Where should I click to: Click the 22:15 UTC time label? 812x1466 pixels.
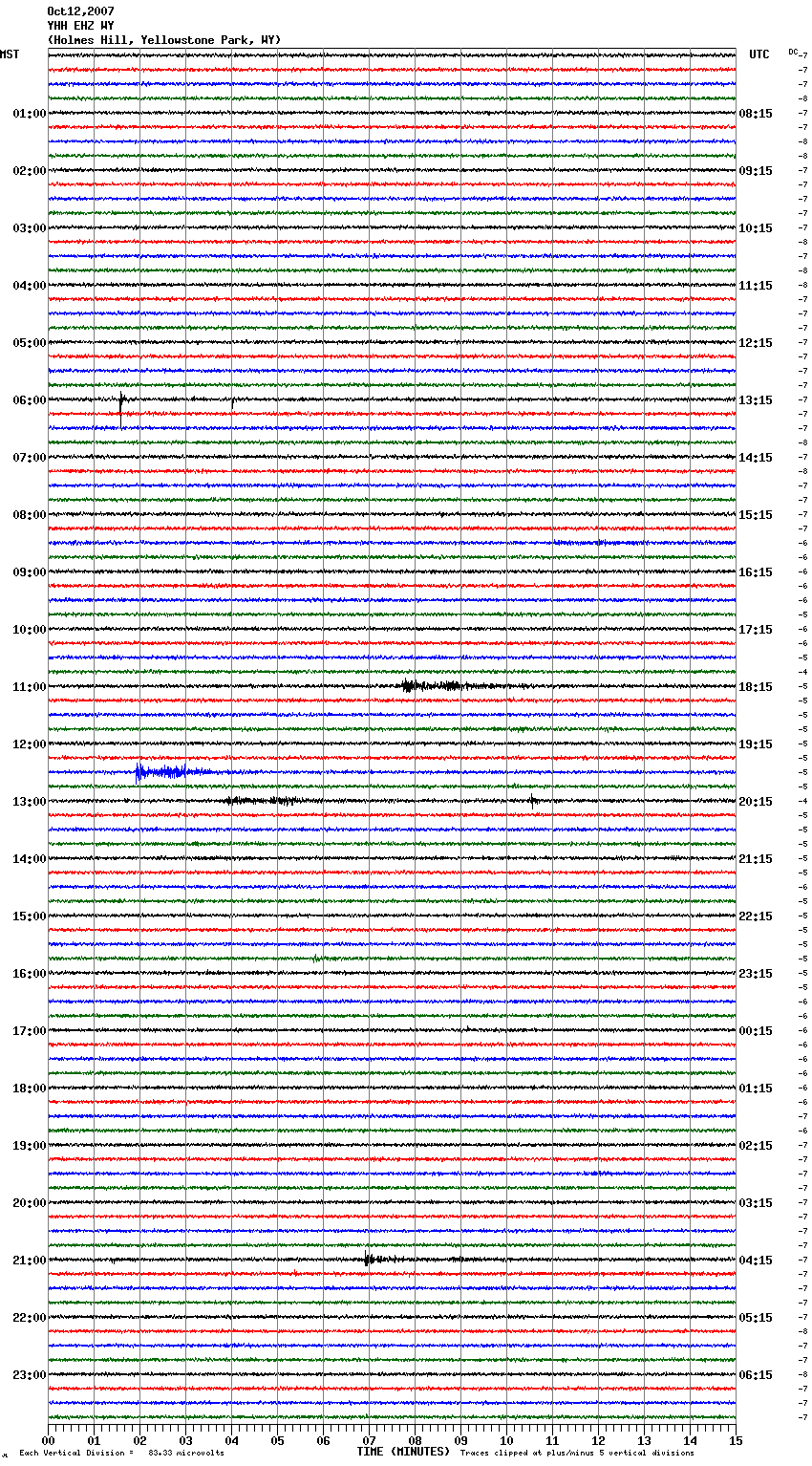[756, 916]
